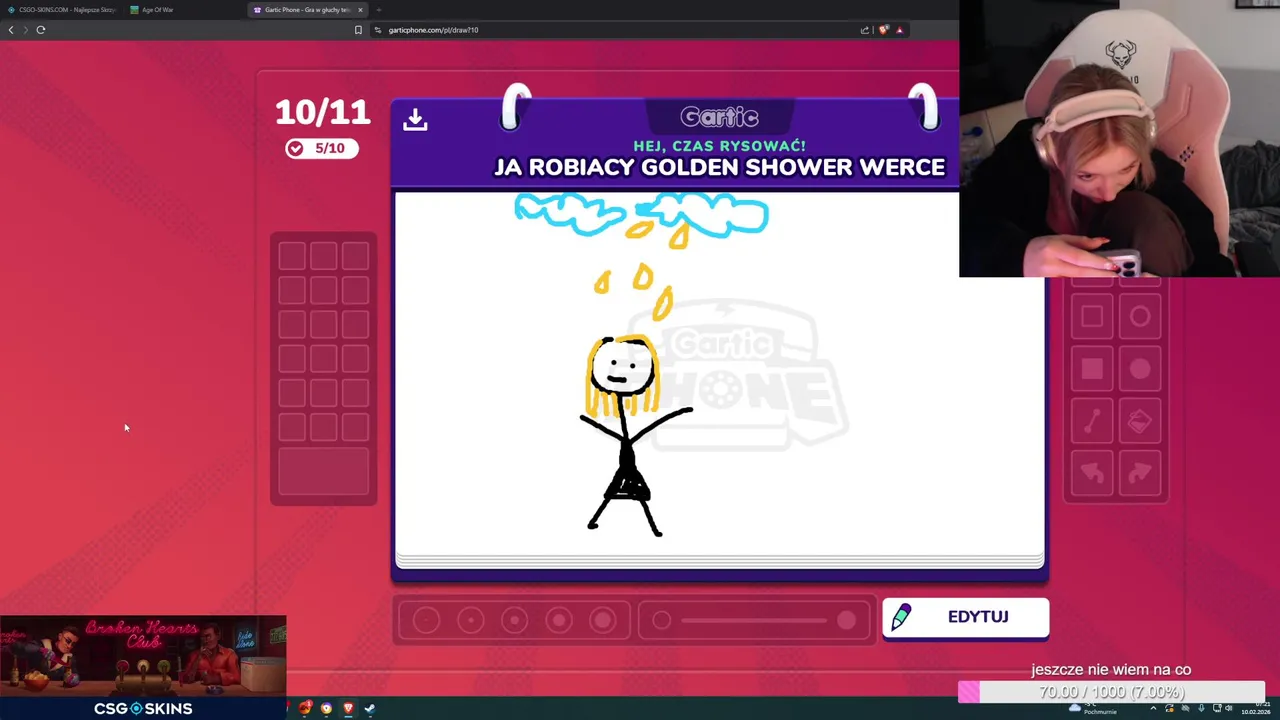The image size is (1280, 720).
Task: Open the weather widget showing Pochmurnie
Action: [x=1094, y=709]
